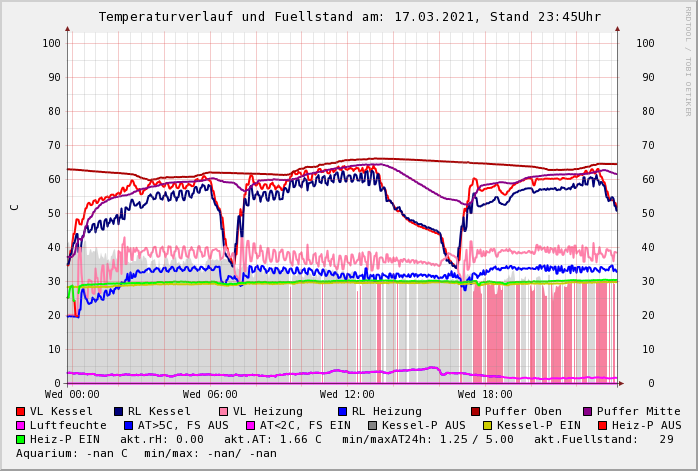Viewport: 698px width, 471px height.
Task: Click the left axis value 100
Action: [x=52, y=43]
